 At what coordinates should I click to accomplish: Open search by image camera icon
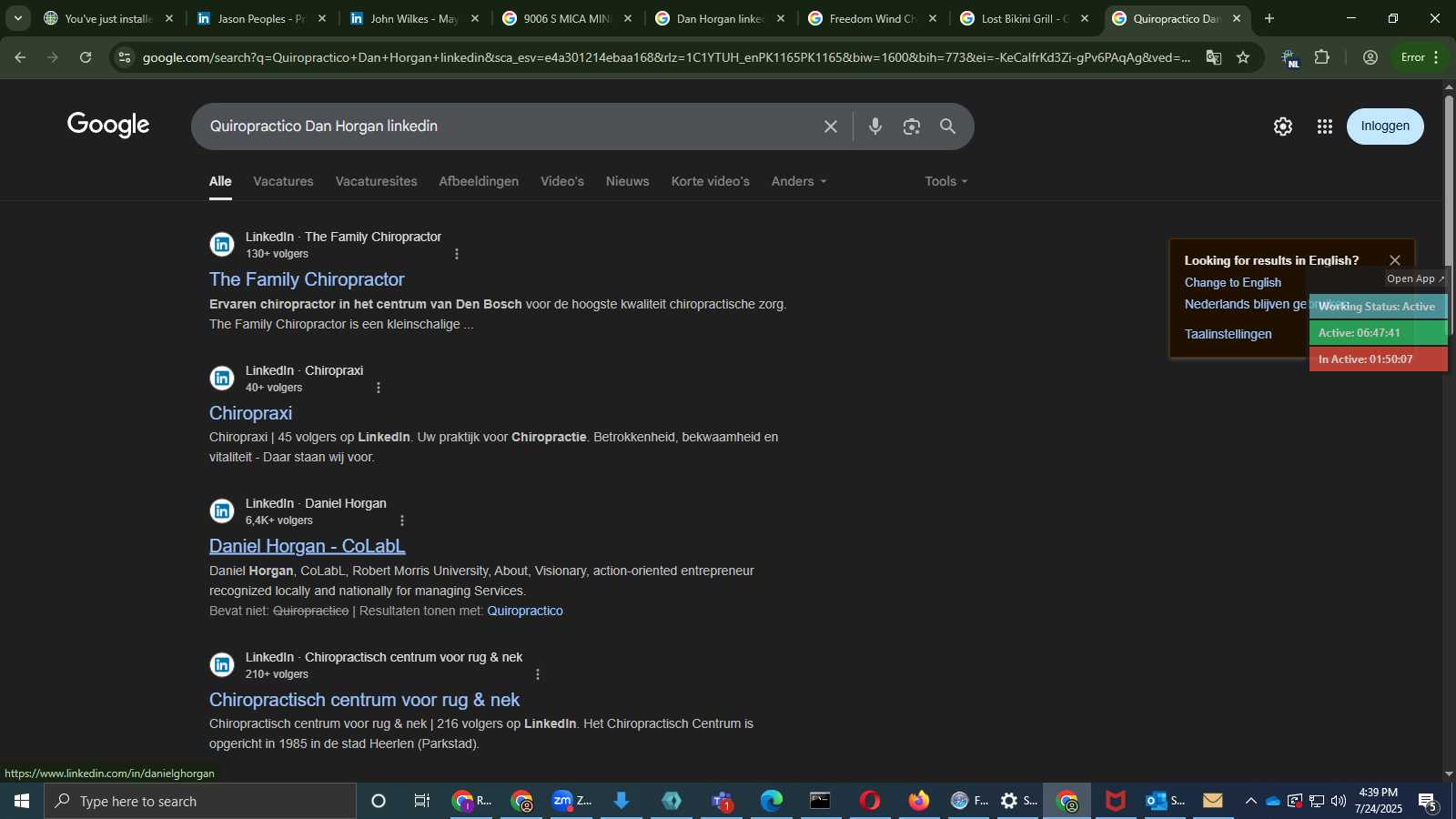pyautogui.click(x=912, y=126)
